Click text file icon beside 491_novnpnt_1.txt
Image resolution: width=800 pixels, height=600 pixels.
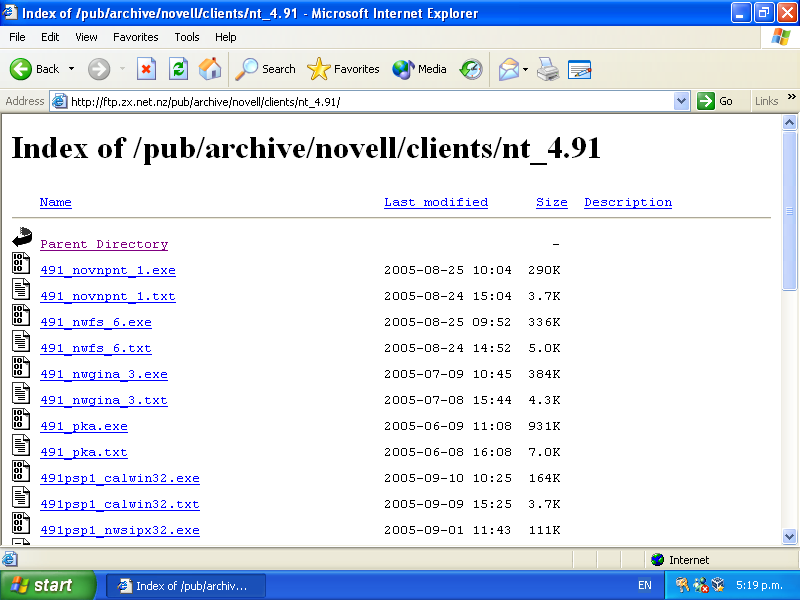click(x=21, y=289)
